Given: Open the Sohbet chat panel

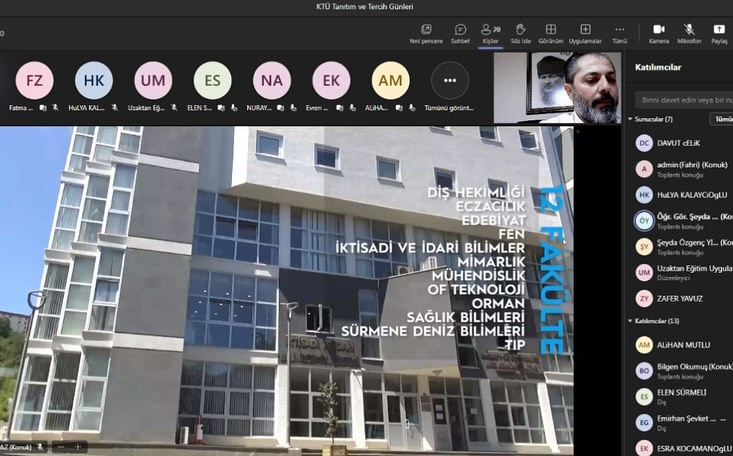Looking at the screenshot, I should (x=460, y=33).
